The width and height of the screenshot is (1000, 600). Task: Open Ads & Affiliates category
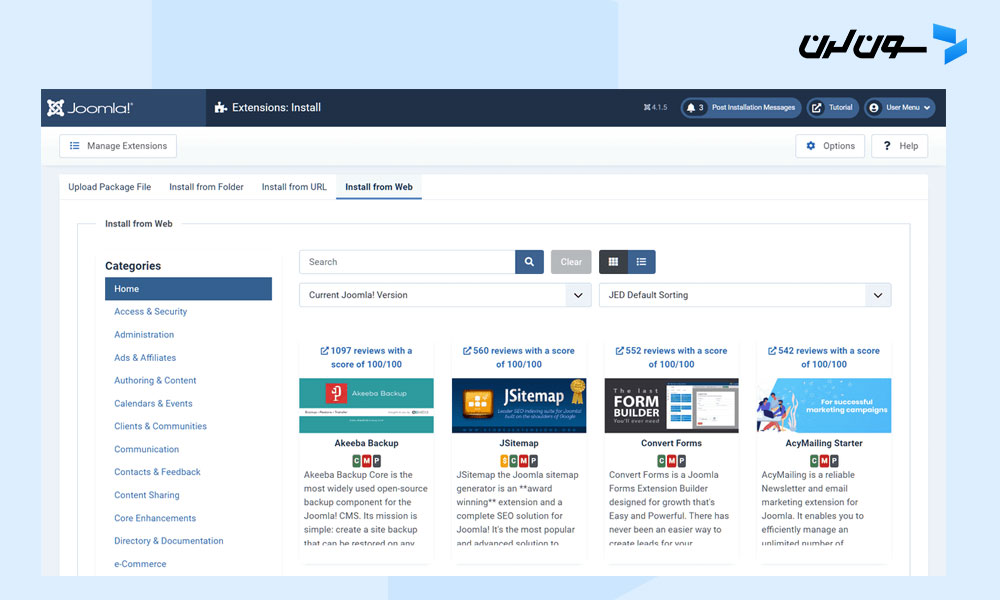tap(145, 358)
